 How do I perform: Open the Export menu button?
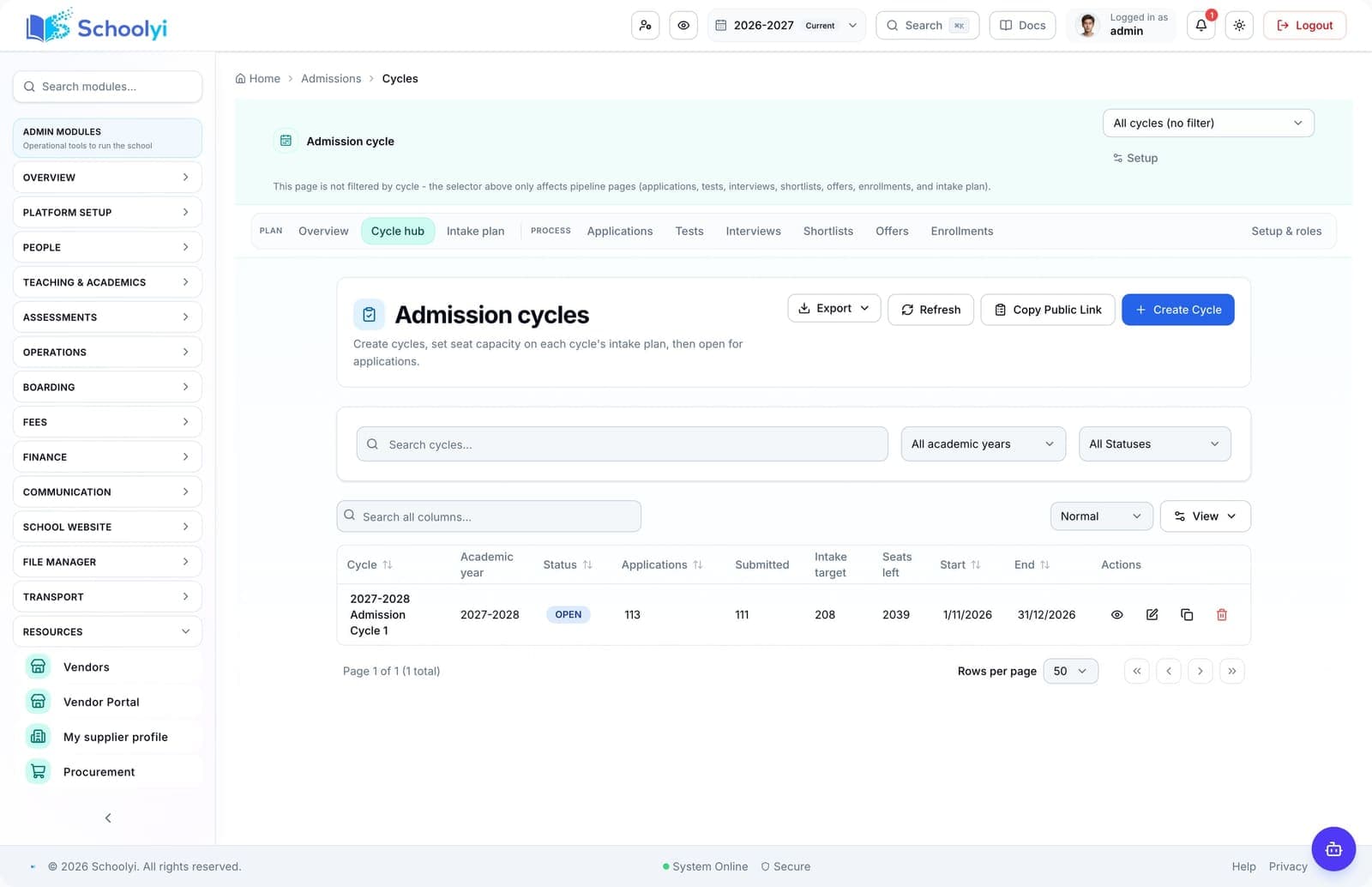coord(833,308)
